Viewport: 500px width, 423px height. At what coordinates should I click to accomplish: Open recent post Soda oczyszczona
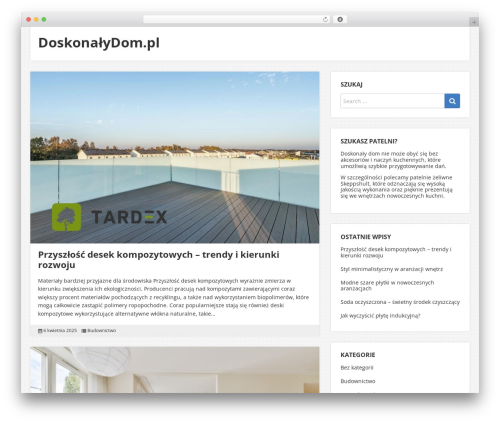click(400, 302)
